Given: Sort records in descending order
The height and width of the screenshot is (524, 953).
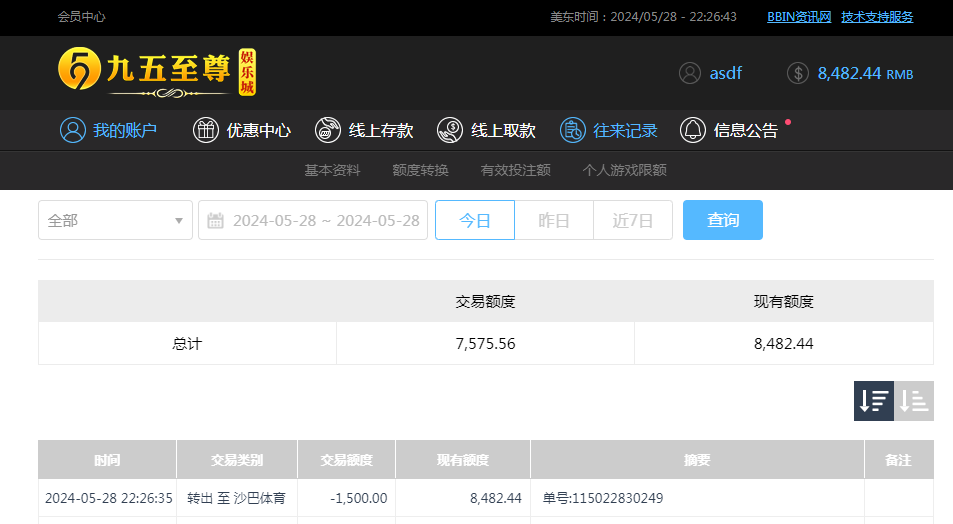Looking at the screenshot, I should tap(873, 401).
